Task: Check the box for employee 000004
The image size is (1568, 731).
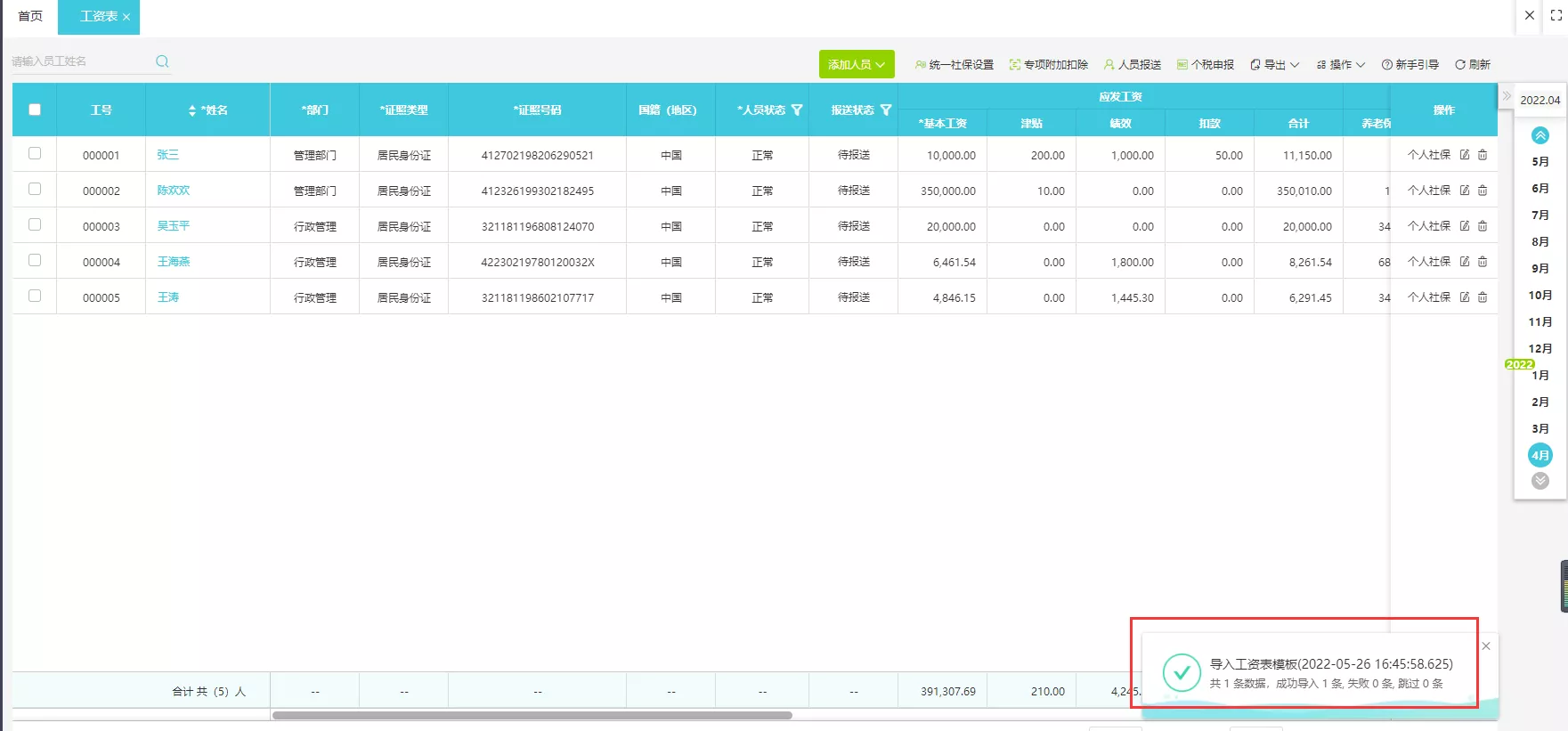Action: click(x=35, y=260)
